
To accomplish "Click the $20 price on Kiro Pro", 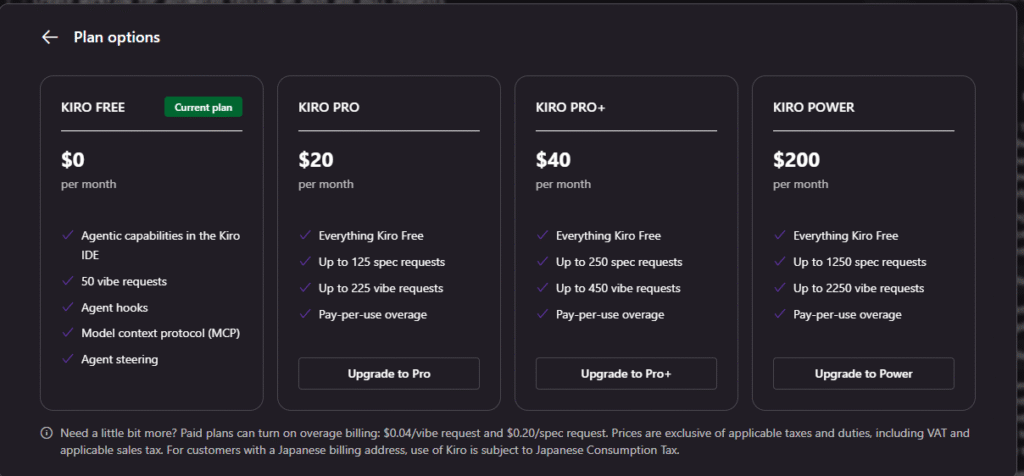I will (316, 159).
